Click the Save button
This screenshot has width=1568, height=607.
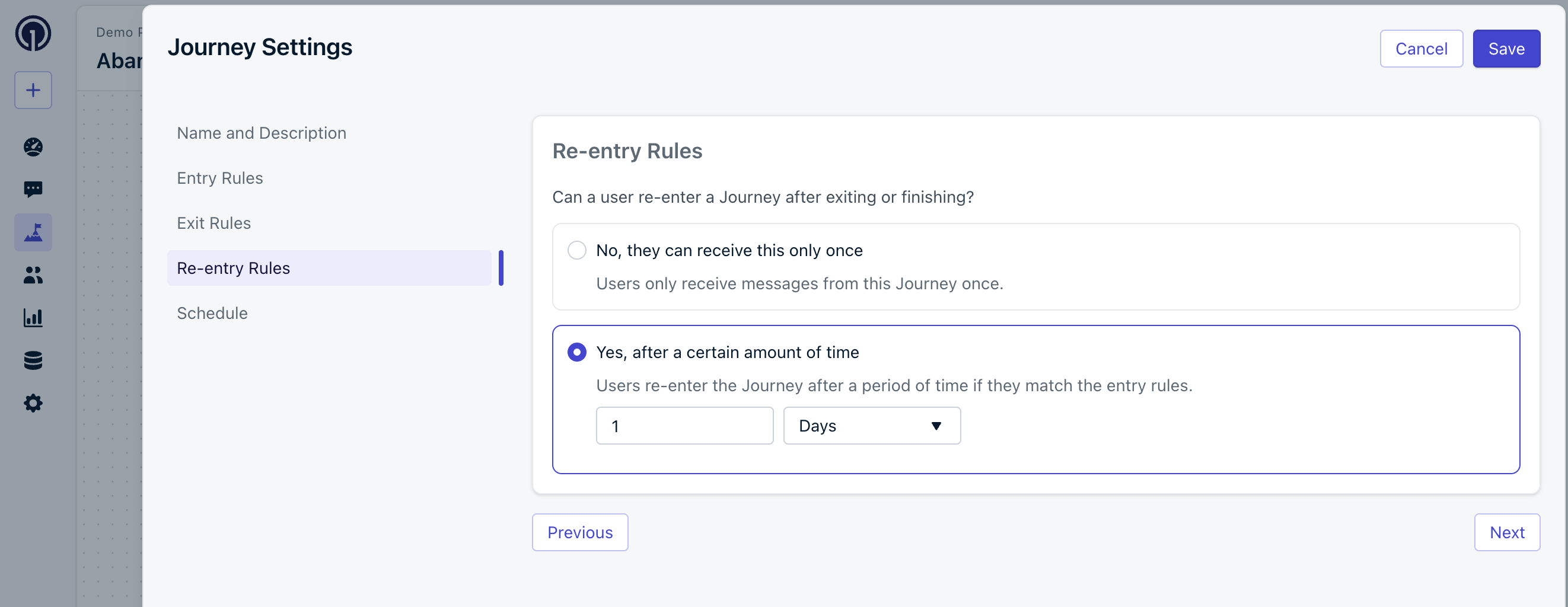pyautogui.click(x=1505, y=49)
